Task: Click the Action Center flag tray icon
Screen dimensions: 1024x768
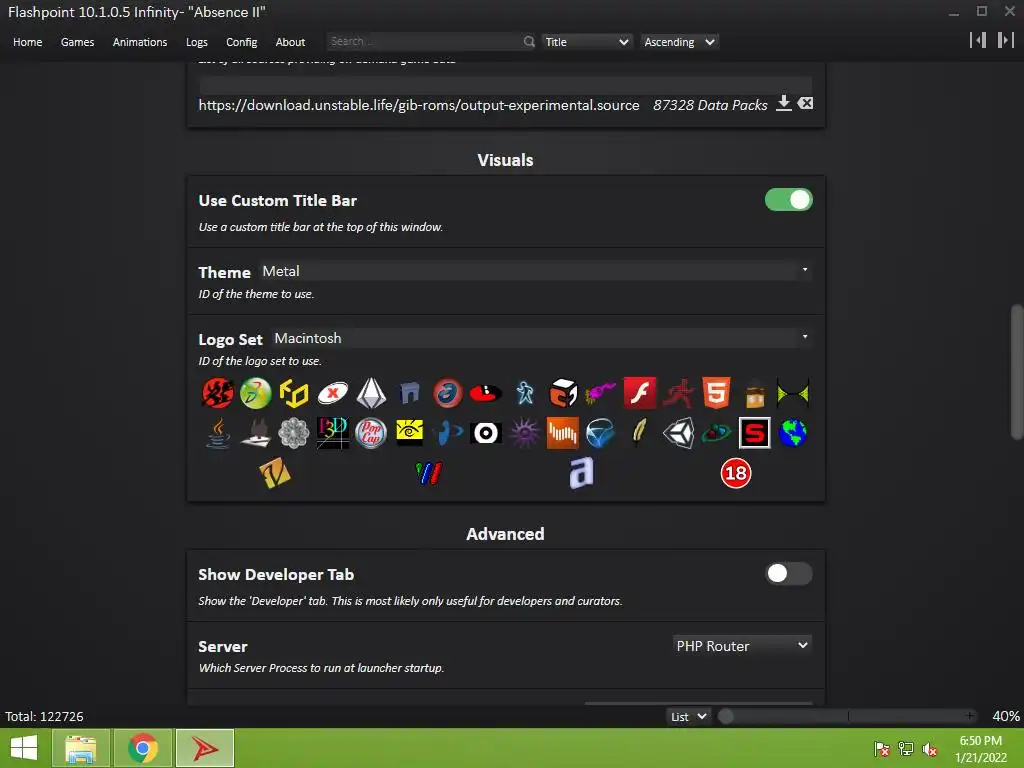Action: 882,749
